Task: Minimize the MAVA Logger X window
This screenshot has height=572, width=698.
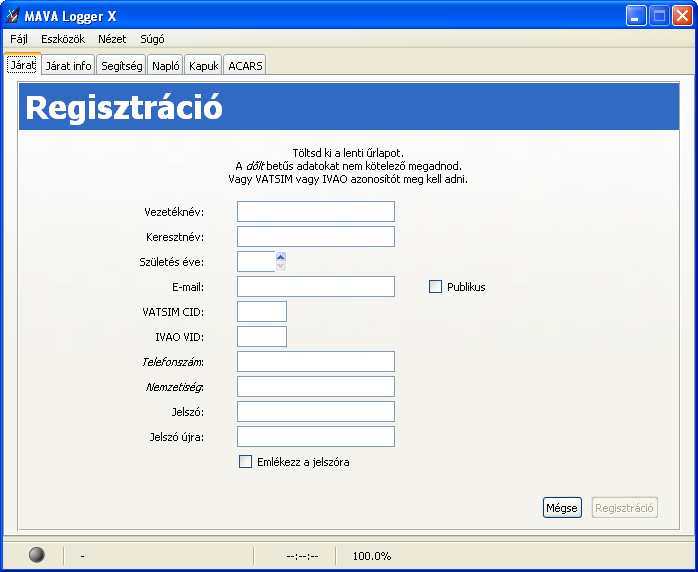Action: pos(636,16)
